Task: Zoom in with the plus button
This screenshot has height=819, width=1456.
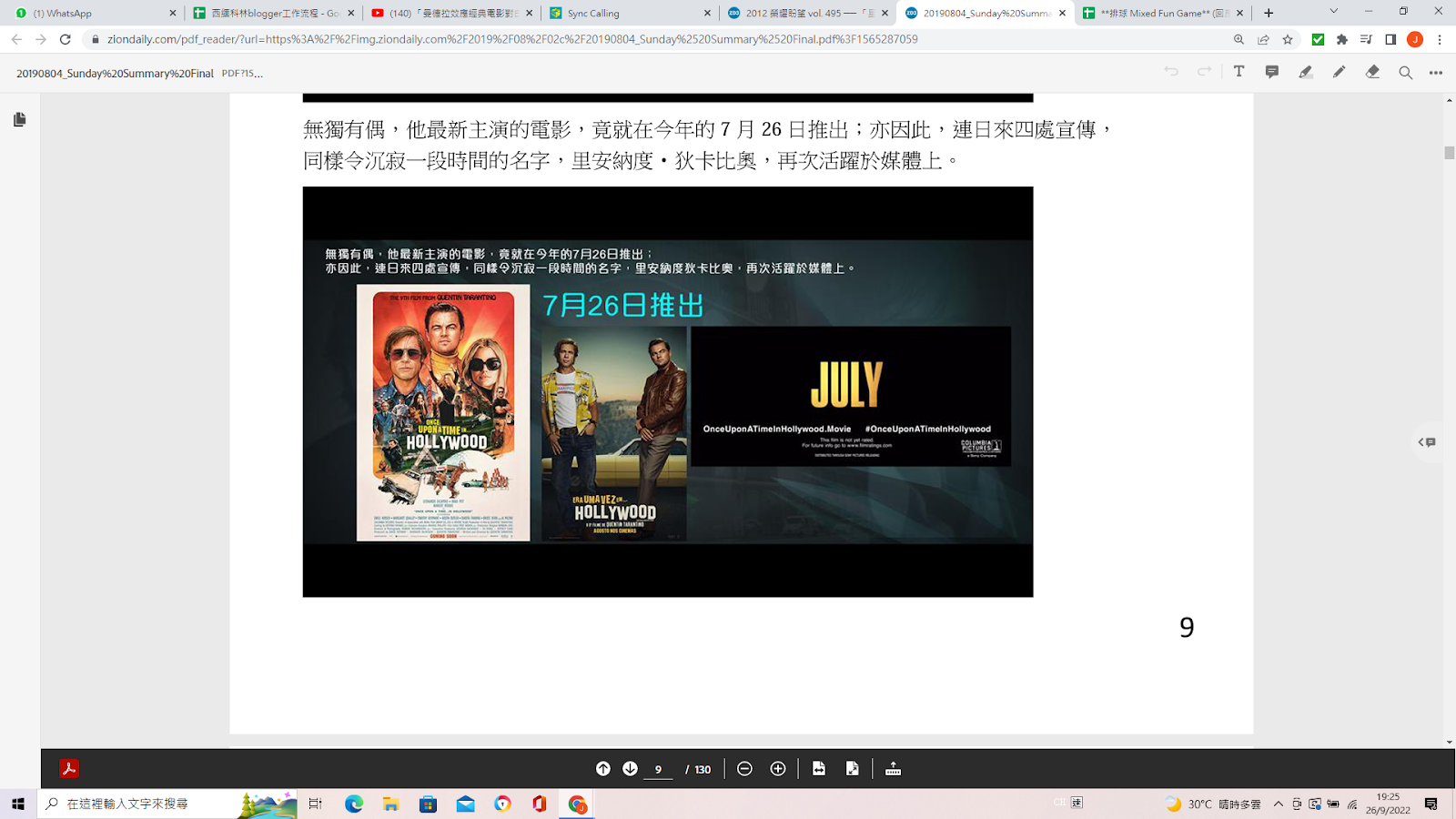Action: pyautogui.click(x=778, y=769)
